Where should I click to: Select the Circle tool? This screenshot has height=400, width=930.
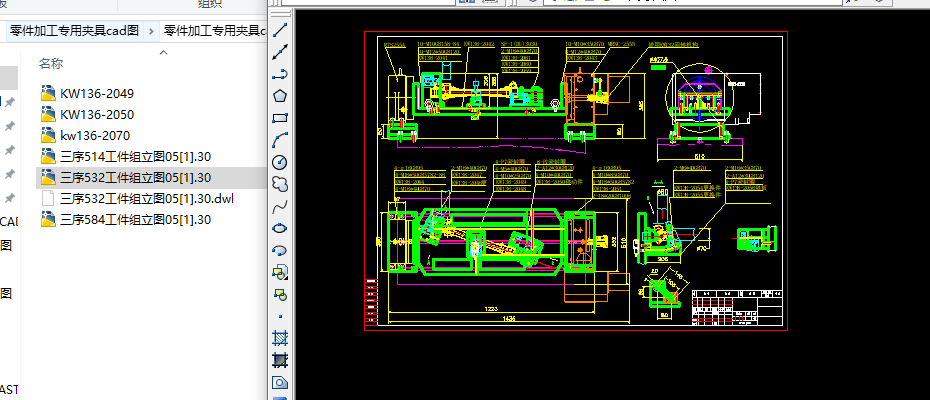click(280, 162)
